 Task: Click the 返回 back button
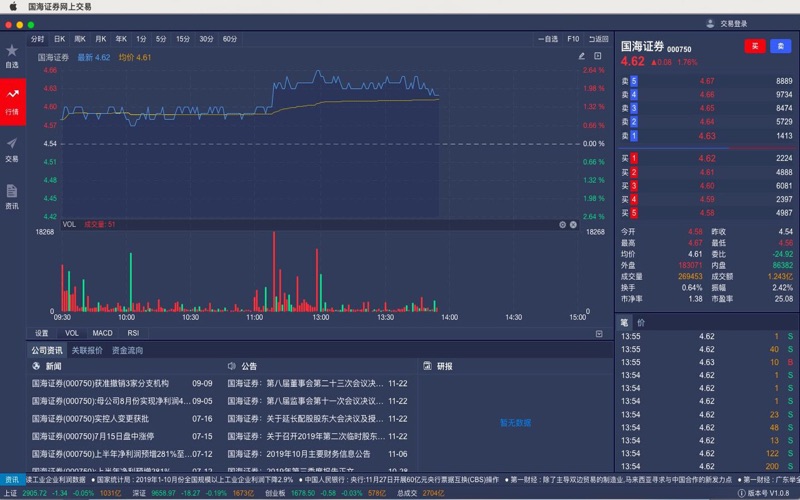pyautogui.click(x=598, y=39)
